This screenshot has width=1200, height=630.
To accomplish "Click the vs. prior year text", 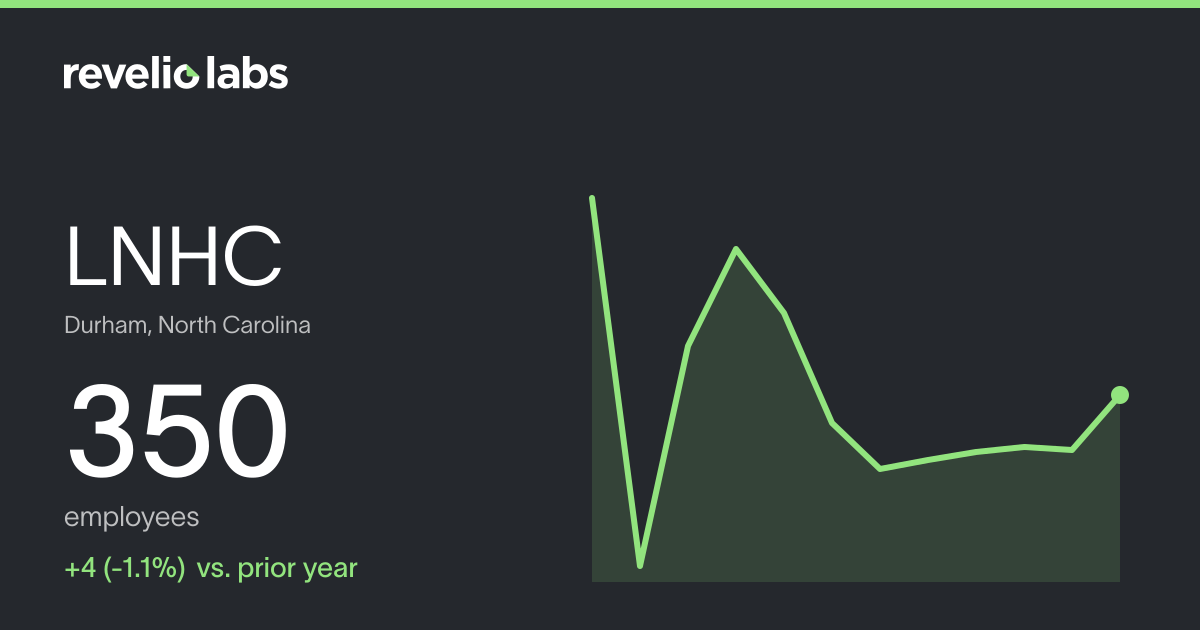I will pos(277,569).
